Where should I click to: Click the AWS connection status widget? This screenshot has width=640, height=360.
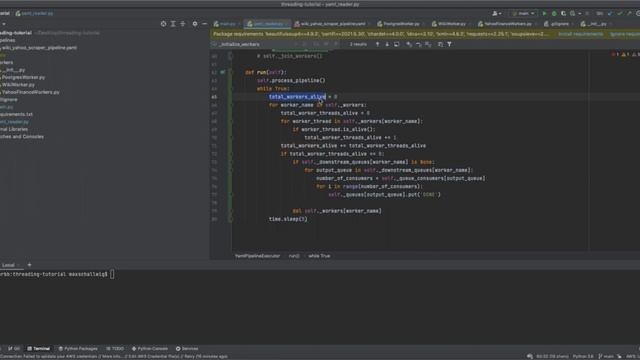point(633,356)
